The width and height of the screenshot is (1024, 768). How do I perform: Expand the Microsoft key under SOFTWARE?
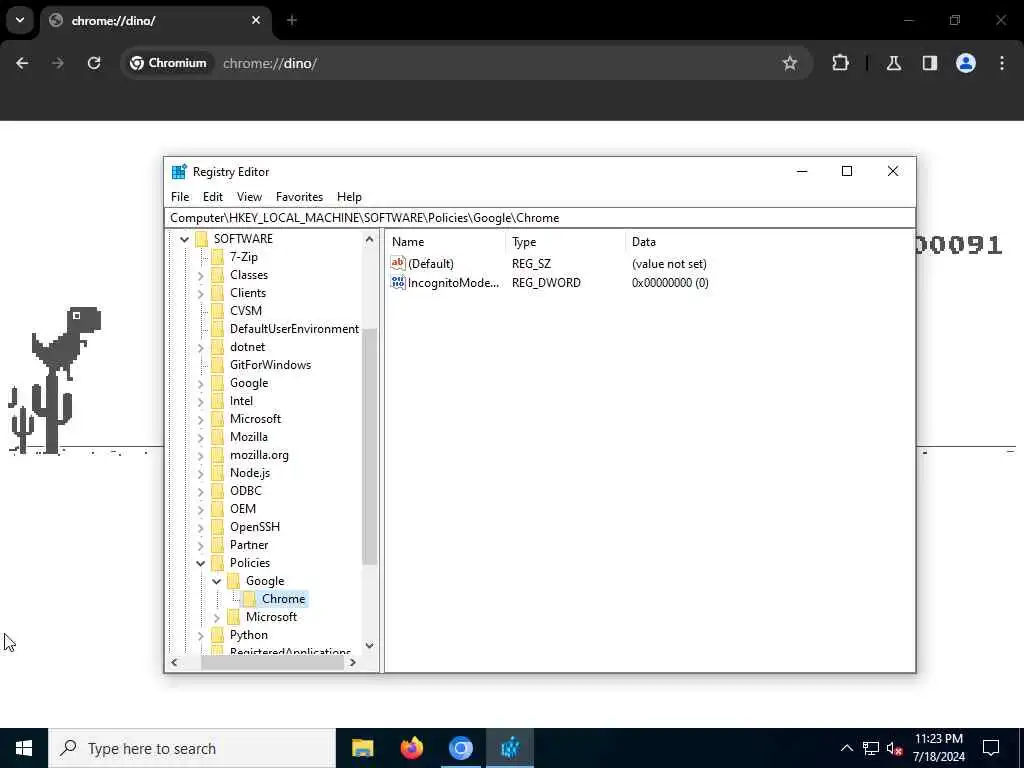[x=200, y=419]
